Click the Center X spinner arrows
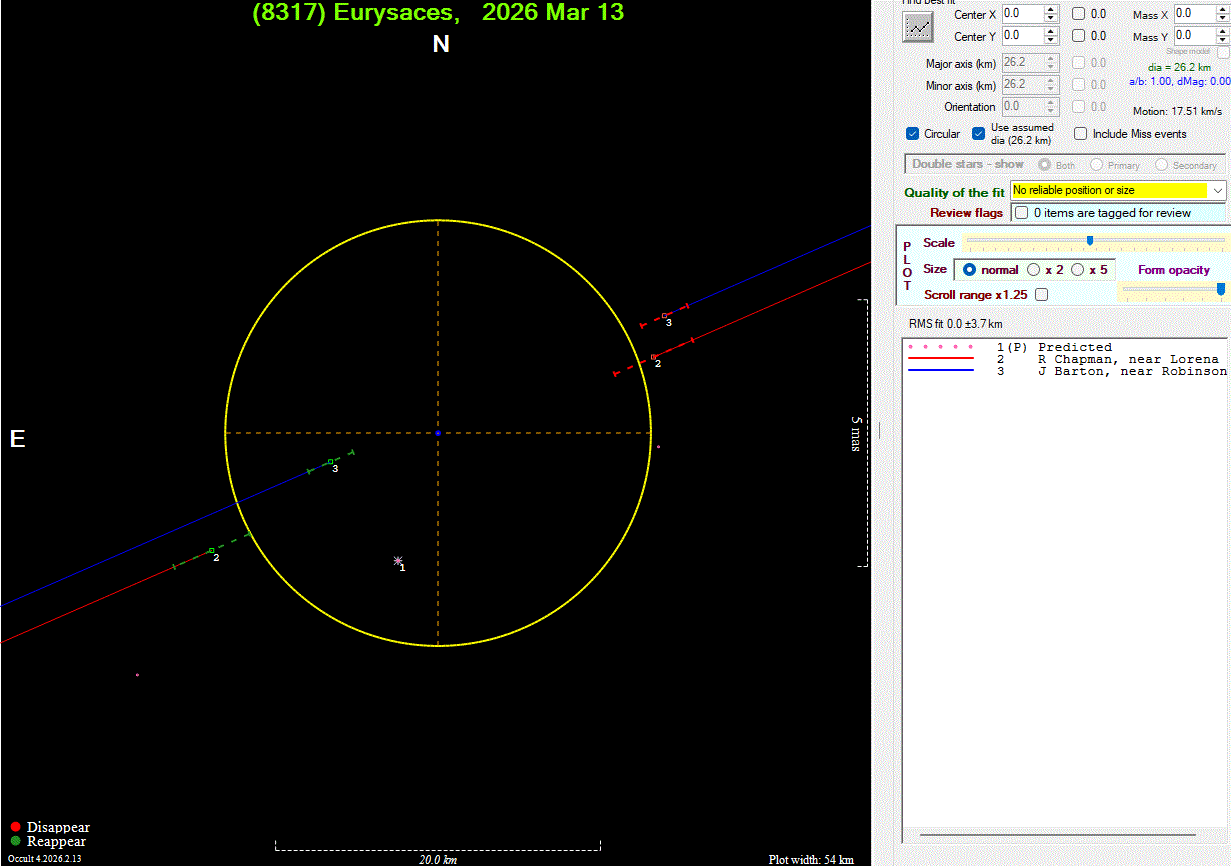1231x866 pixels. 1050,14
